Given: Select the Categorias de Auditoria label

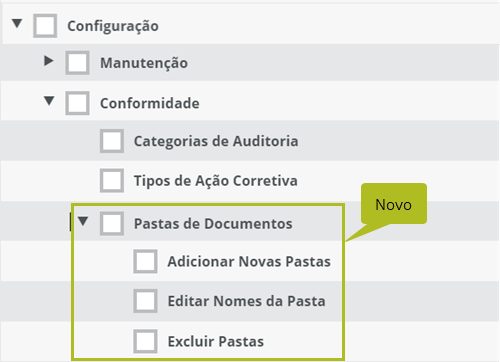Looking at the screenshot, I should pos(216,141).
